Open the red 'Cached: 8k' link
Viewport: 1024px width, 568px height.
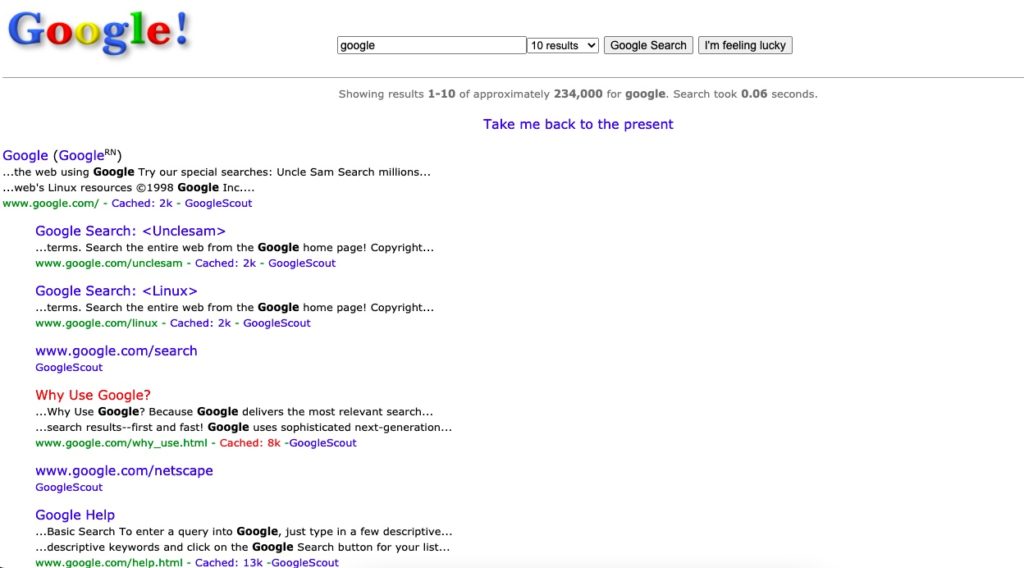pyautogui.click(x=249, y=443)
